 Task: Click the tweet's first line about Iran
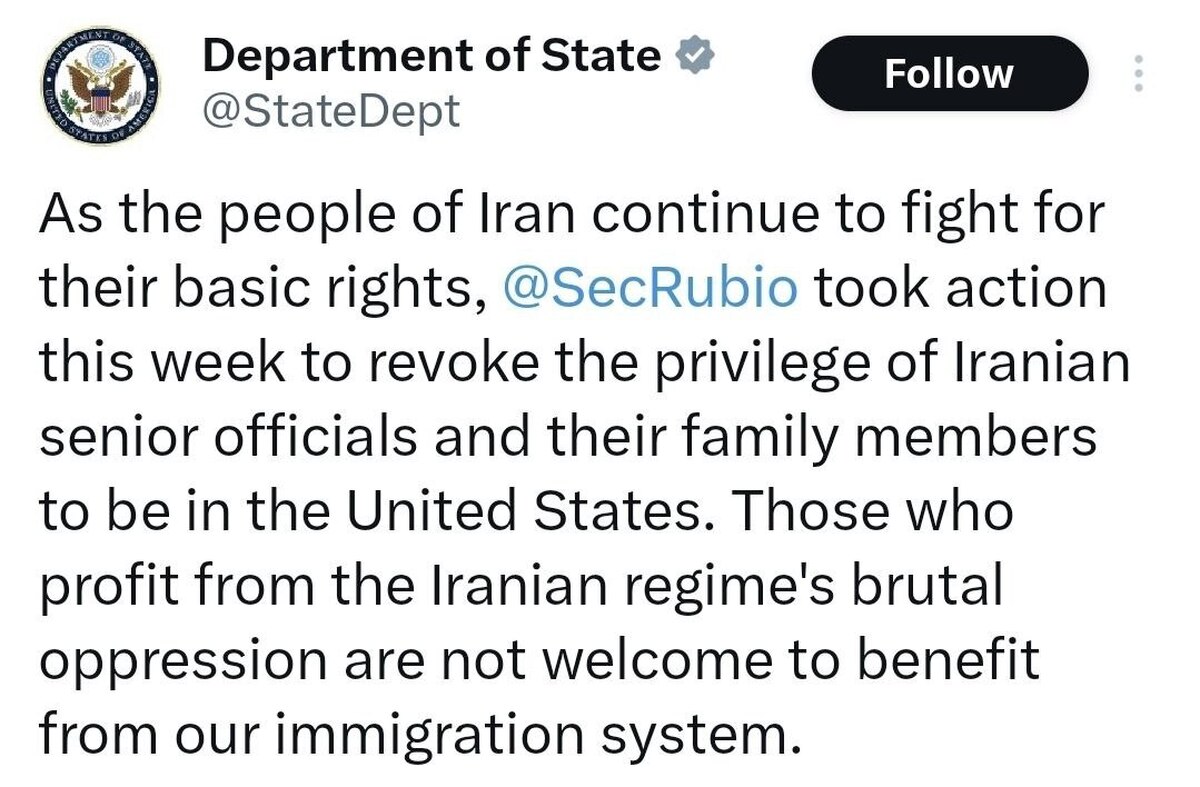(x=571, y=215)
